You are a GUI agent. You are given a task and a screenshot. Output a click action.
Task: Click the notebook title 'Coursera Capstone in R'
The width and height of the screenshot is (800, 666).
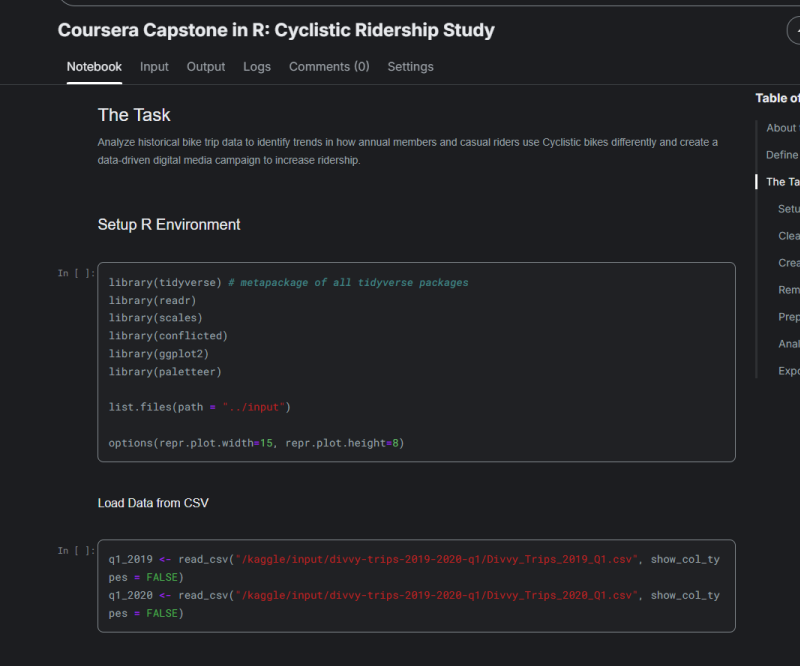click(276, 30)
